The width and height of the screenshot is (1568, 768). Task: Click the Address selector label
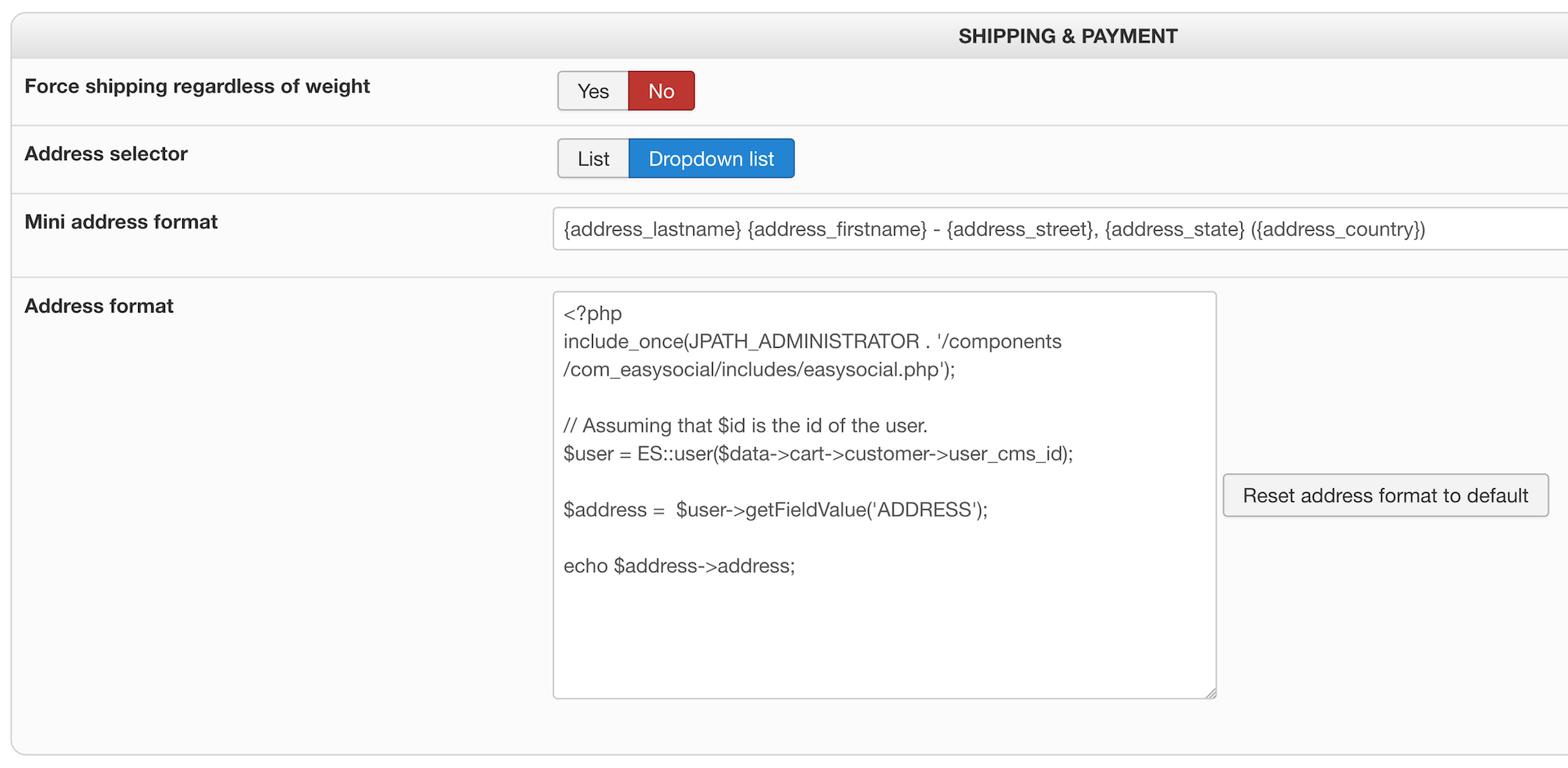(106, 154)
